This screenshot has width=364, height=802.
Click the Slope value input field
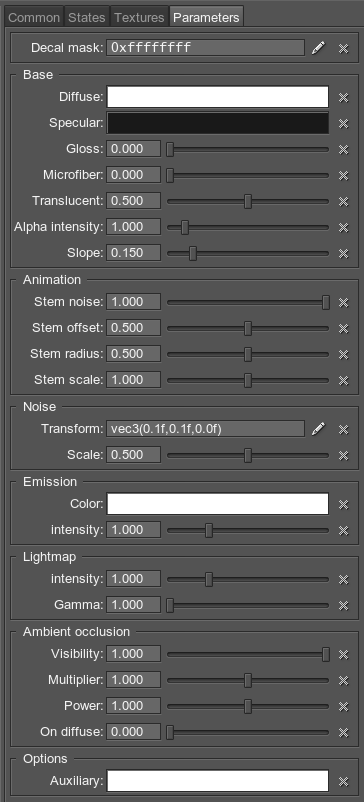pos(133,253)
